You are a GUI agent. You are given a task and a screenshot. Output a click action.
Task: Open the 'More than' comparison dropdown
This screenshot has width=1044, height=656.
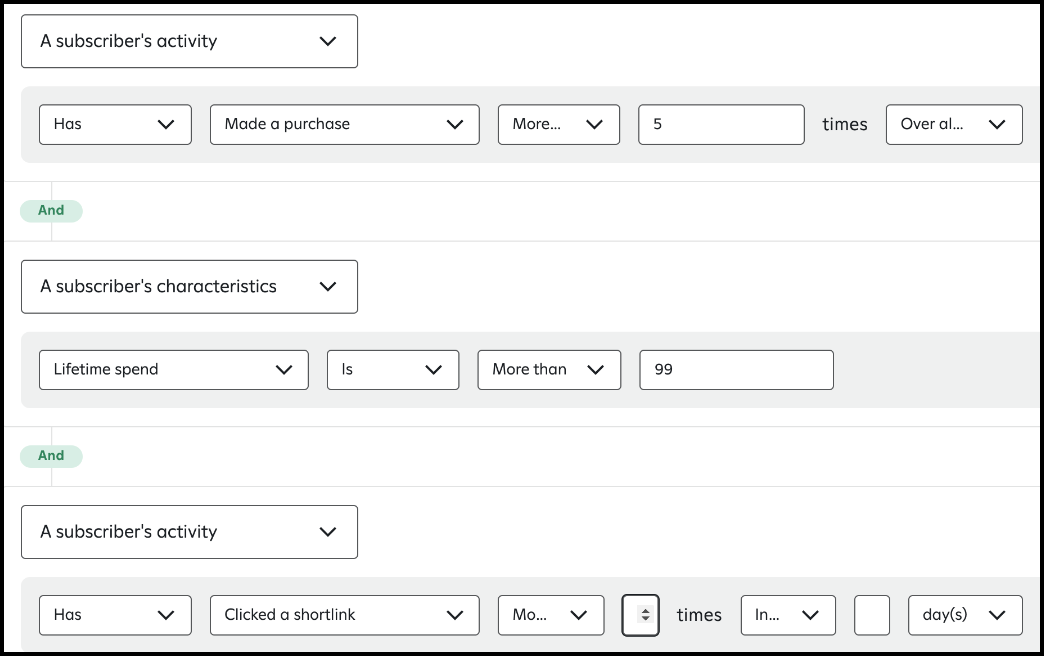click(549, 370)
